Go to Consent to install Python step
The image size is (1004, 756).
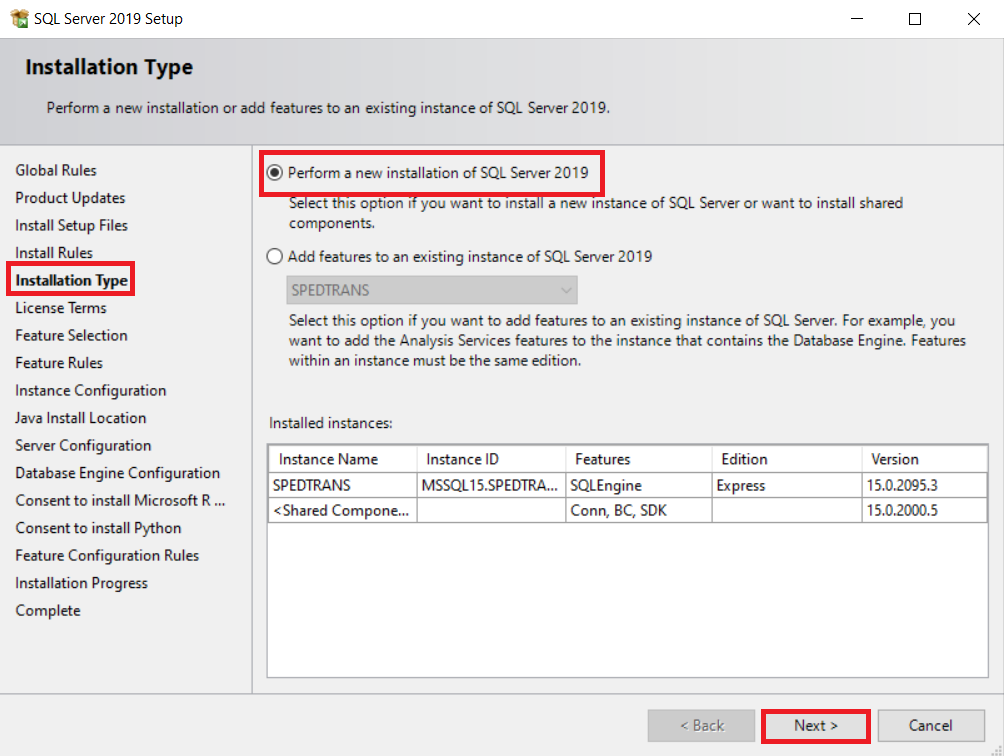pos(99,528)
